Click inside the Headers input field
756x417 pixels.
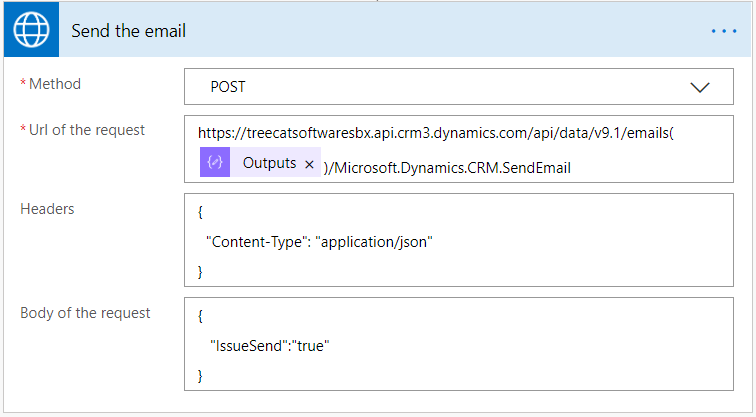point(459,240)
